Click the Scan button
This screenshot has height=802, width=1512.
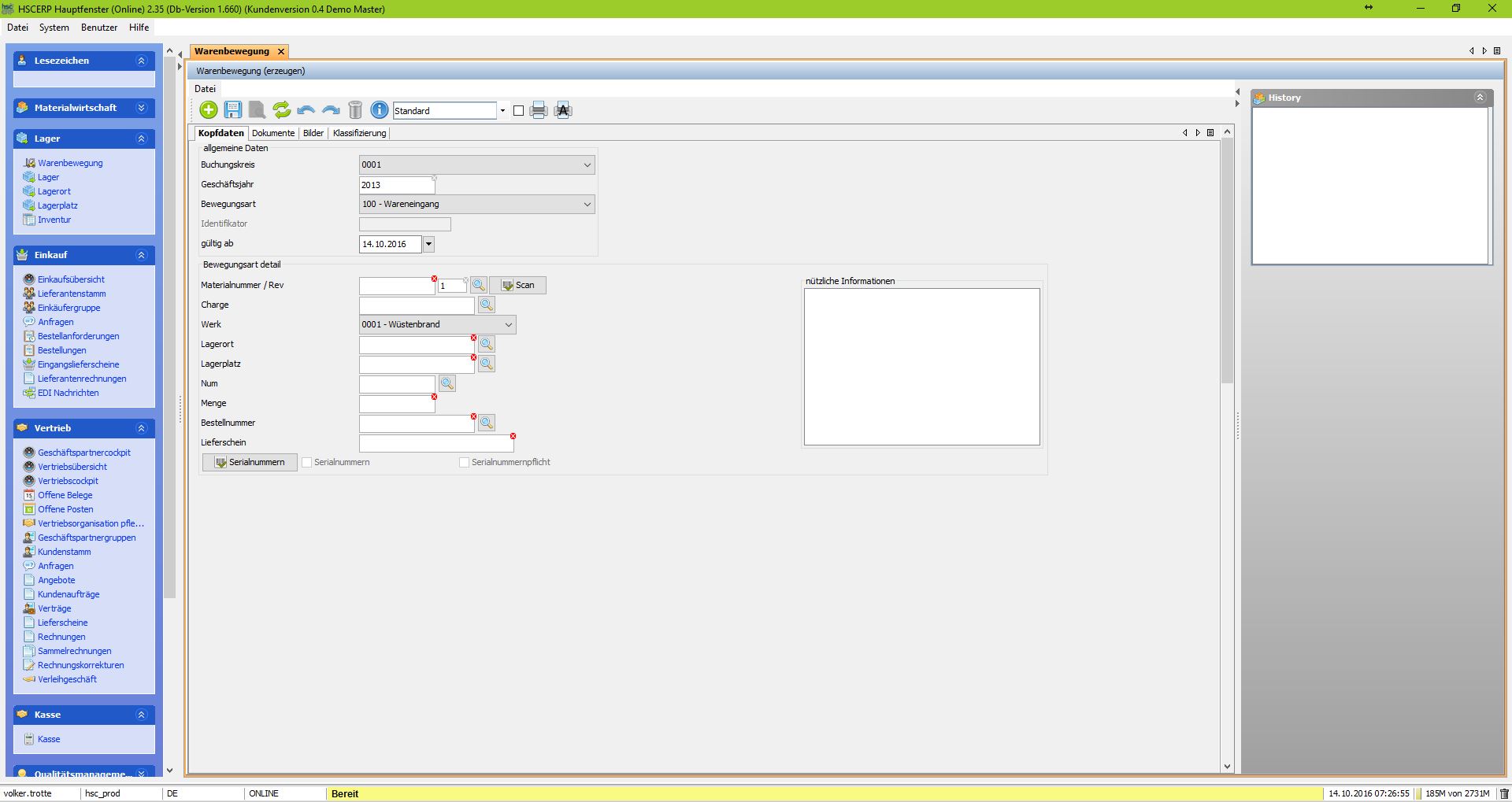pos(518,286)
